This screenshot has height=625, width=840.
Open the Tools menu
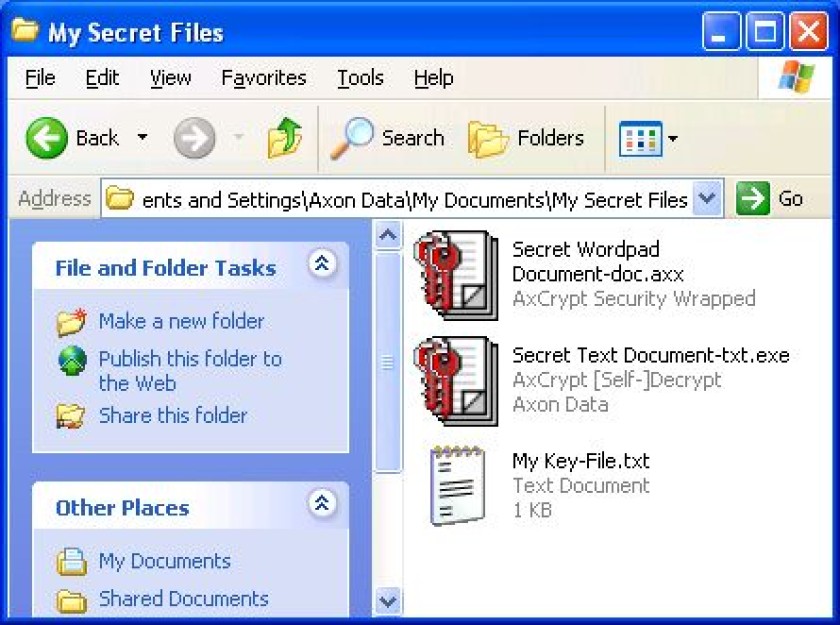(x=360, y=78)
